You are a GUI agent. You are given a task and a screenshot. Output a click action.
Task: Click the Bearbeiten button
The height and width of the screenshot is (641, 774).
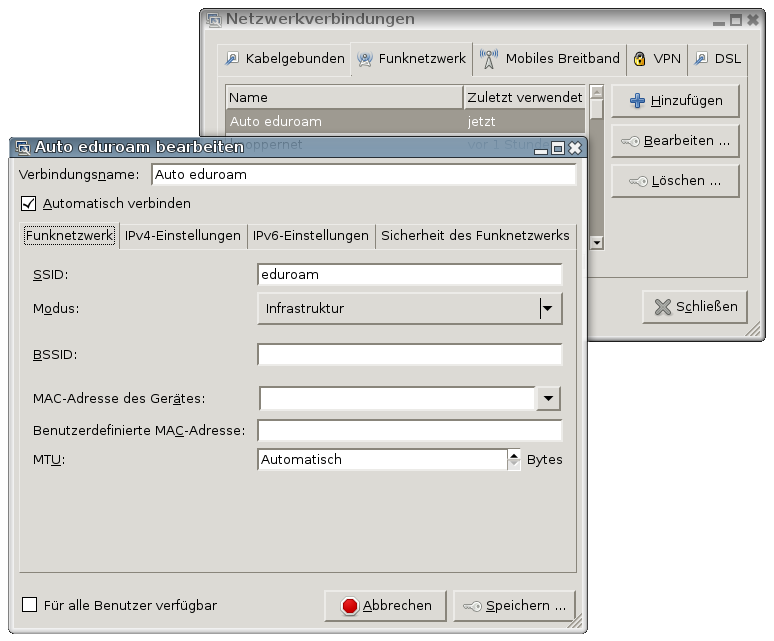[x=675, y=141]
